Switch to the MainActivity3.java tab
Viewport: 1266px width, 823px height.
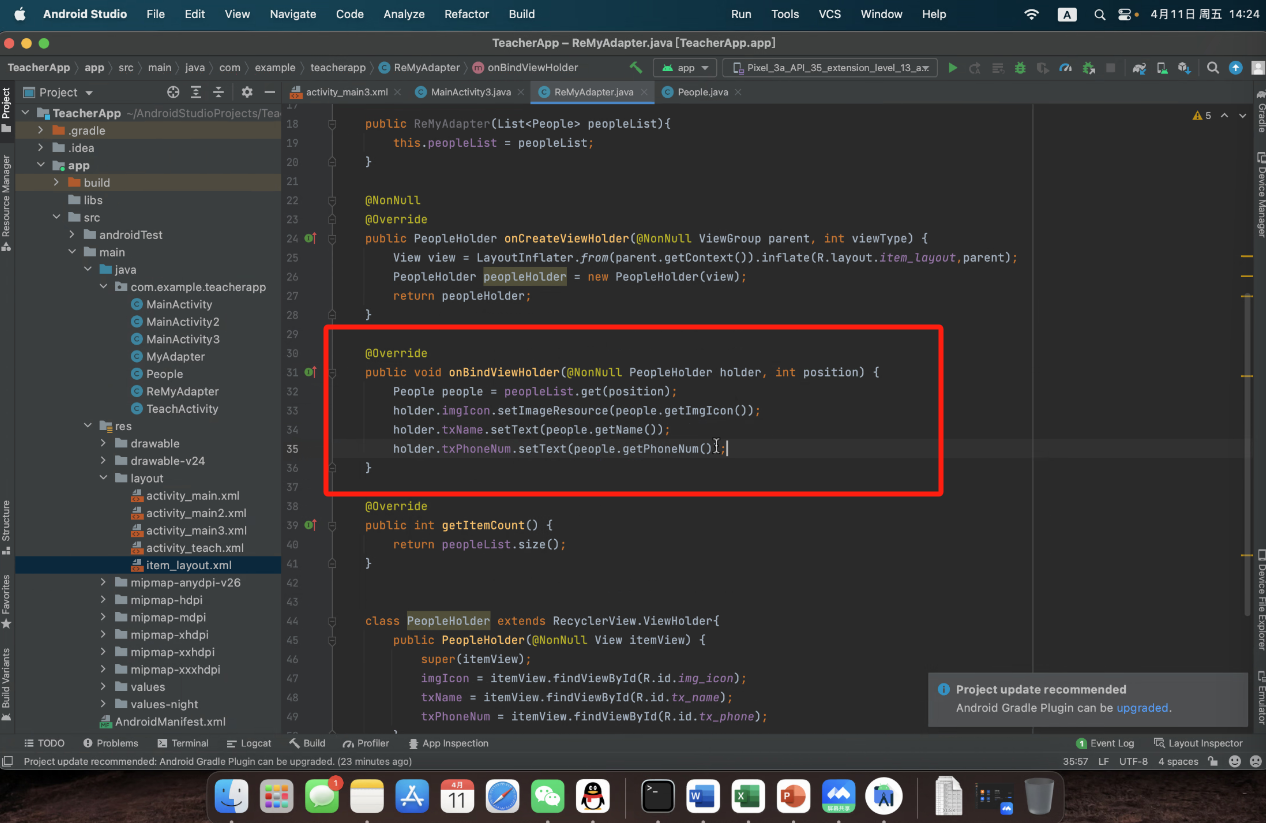[466, 91]
